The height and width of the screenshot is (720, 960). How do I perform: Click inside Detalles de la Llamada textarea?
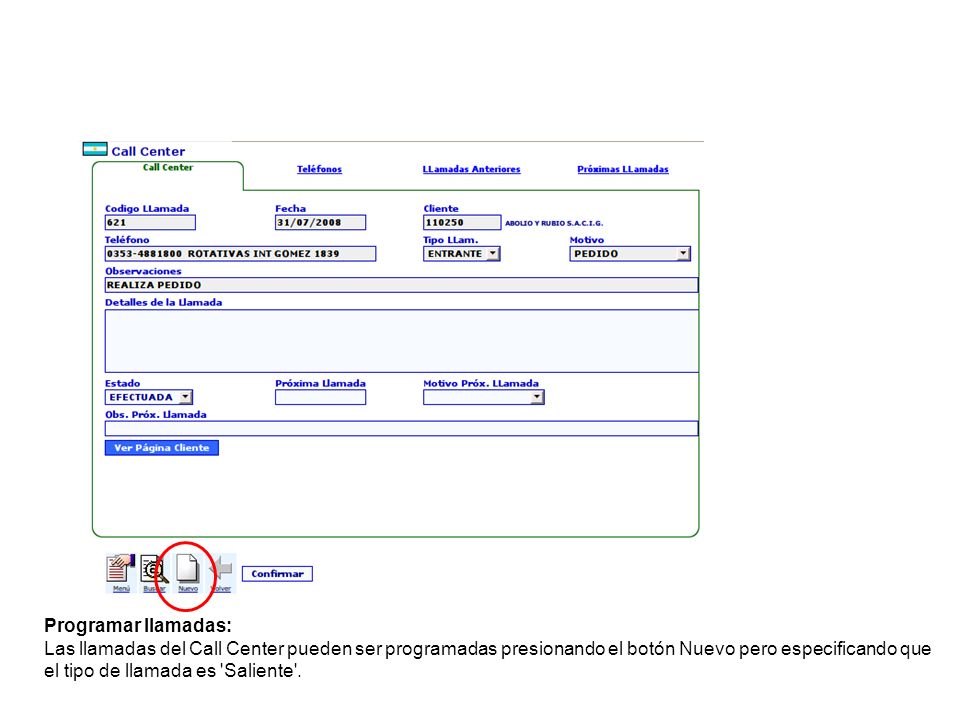401,340
